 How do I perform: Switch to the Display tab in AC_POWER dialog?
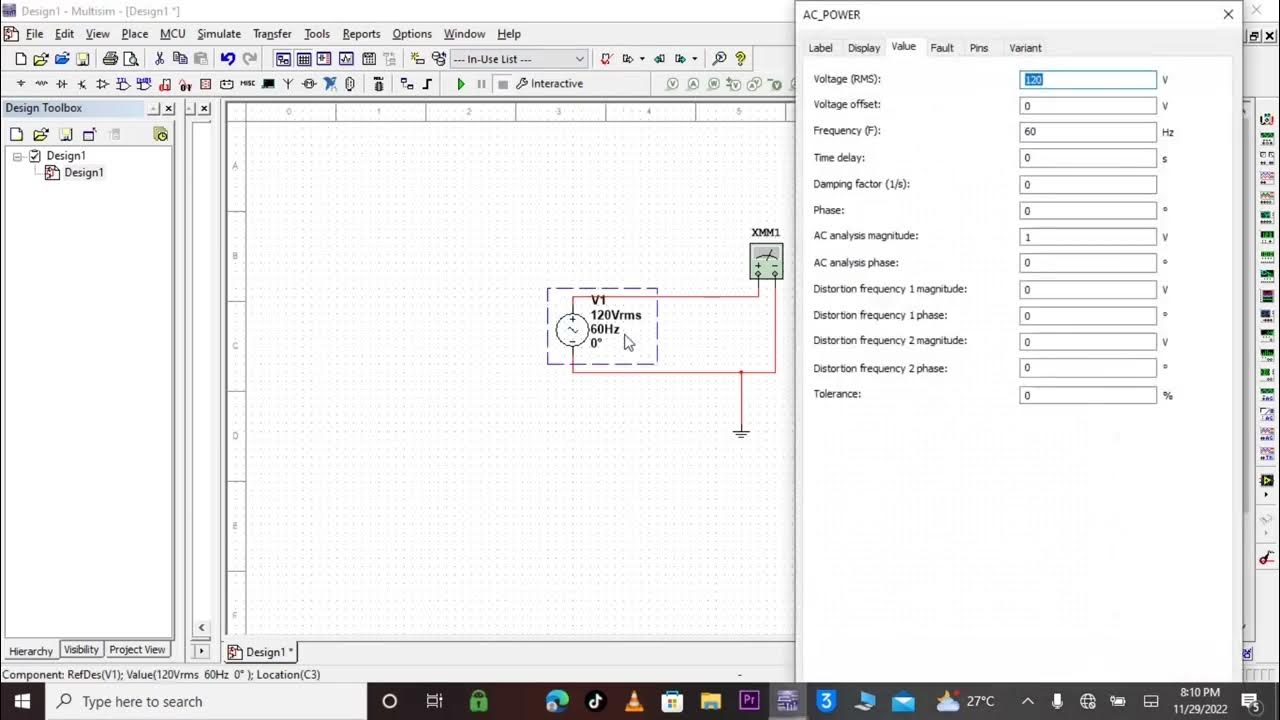[x=864, y=48]
